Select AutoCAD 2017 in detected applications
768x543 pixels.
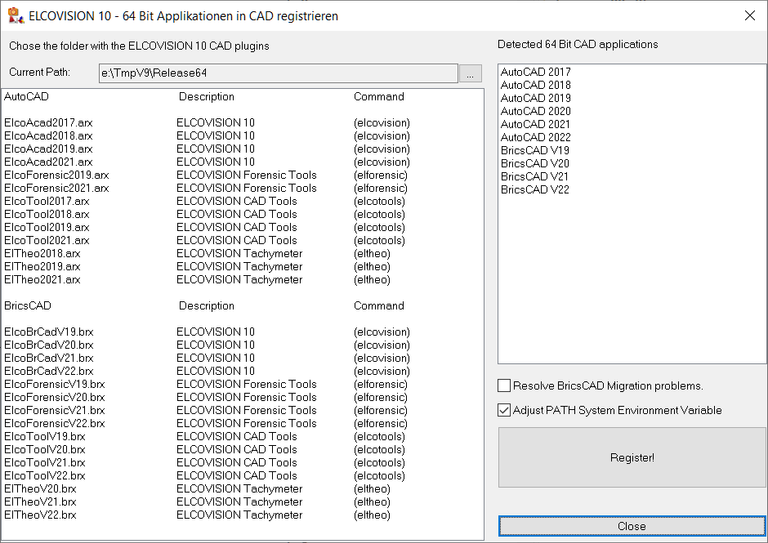click(x=535, y=72)
